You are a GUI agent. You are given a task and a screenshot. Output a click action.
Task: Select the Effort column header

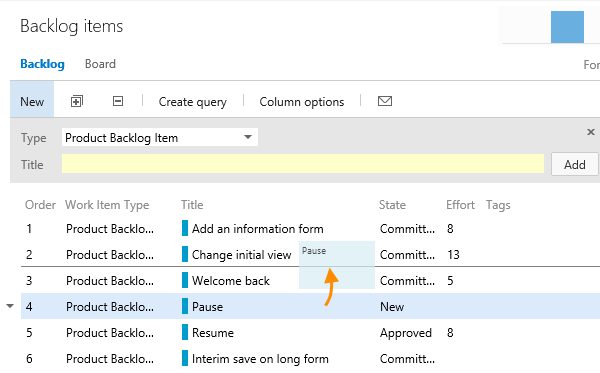(x=460, y=205)
